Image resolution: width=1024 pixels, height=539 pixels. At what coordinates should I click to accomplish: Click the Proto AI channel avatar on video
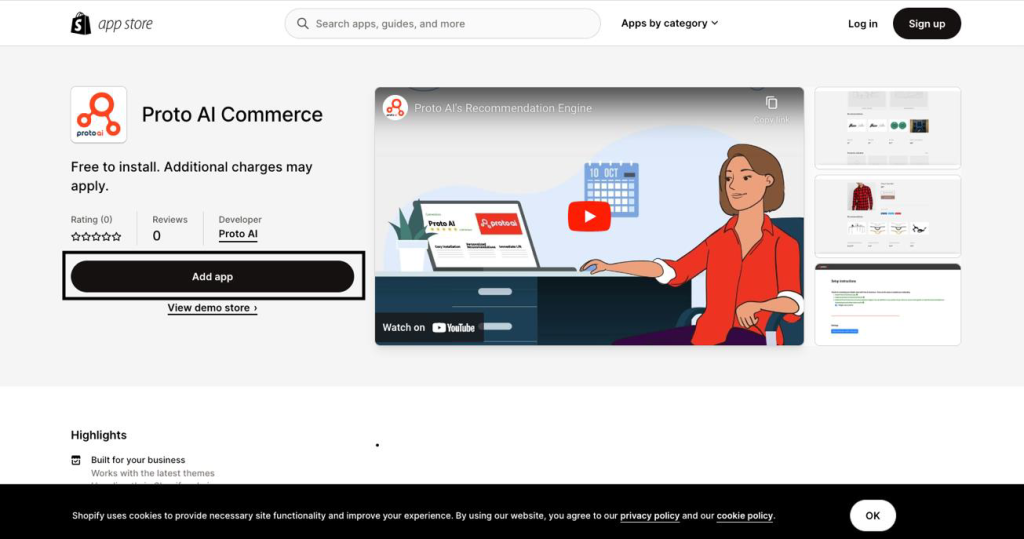[x=395, y=108]
